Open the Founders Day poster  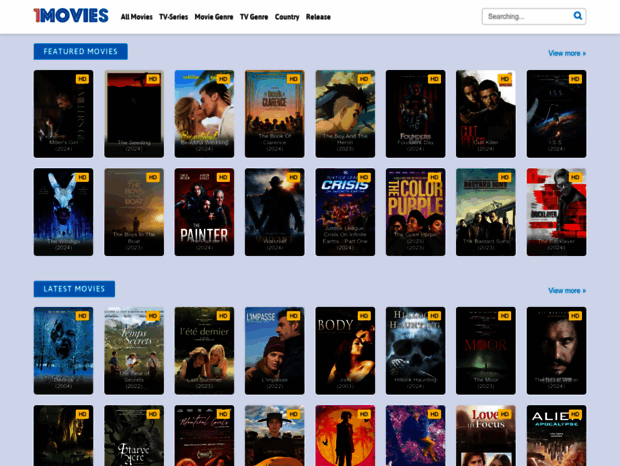(415, 114)
